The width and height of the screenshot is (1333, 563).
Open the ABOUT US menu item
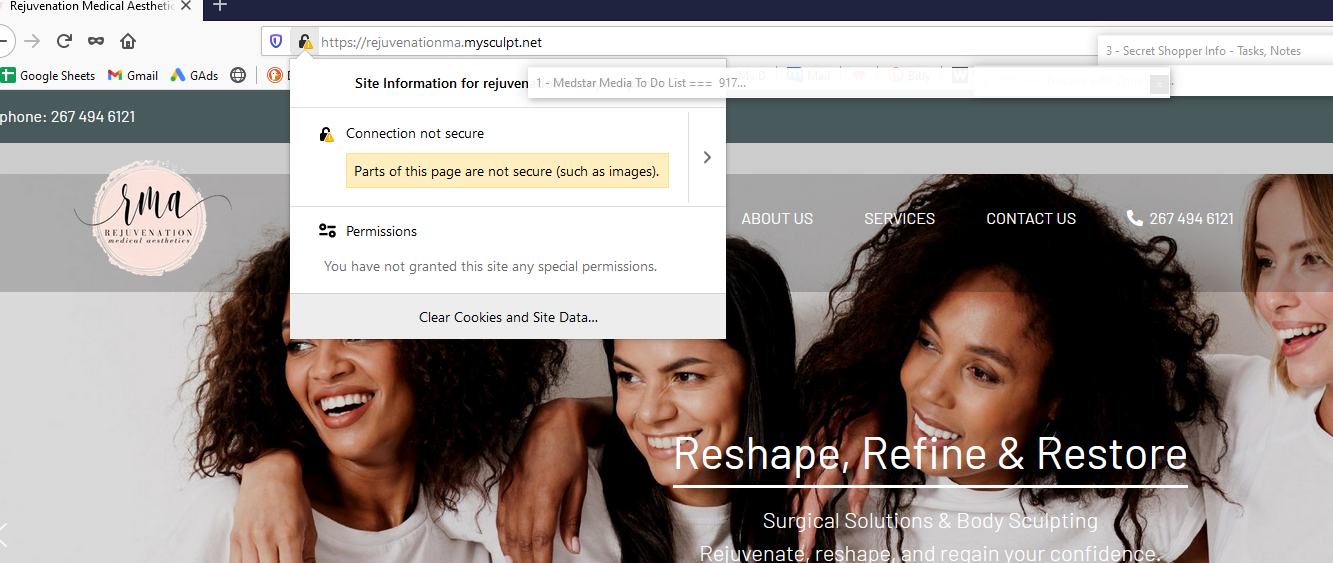777,218
